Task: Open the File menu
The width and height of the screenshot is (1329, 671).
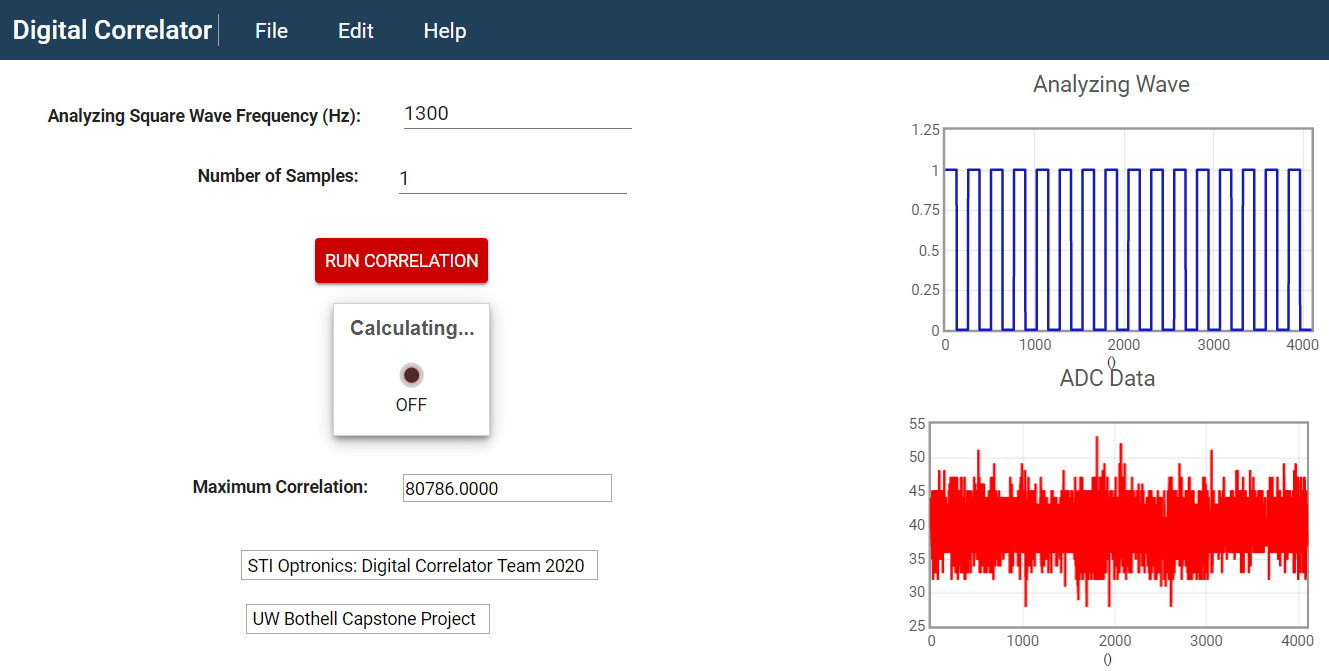Action: click(x=271, y=31)
